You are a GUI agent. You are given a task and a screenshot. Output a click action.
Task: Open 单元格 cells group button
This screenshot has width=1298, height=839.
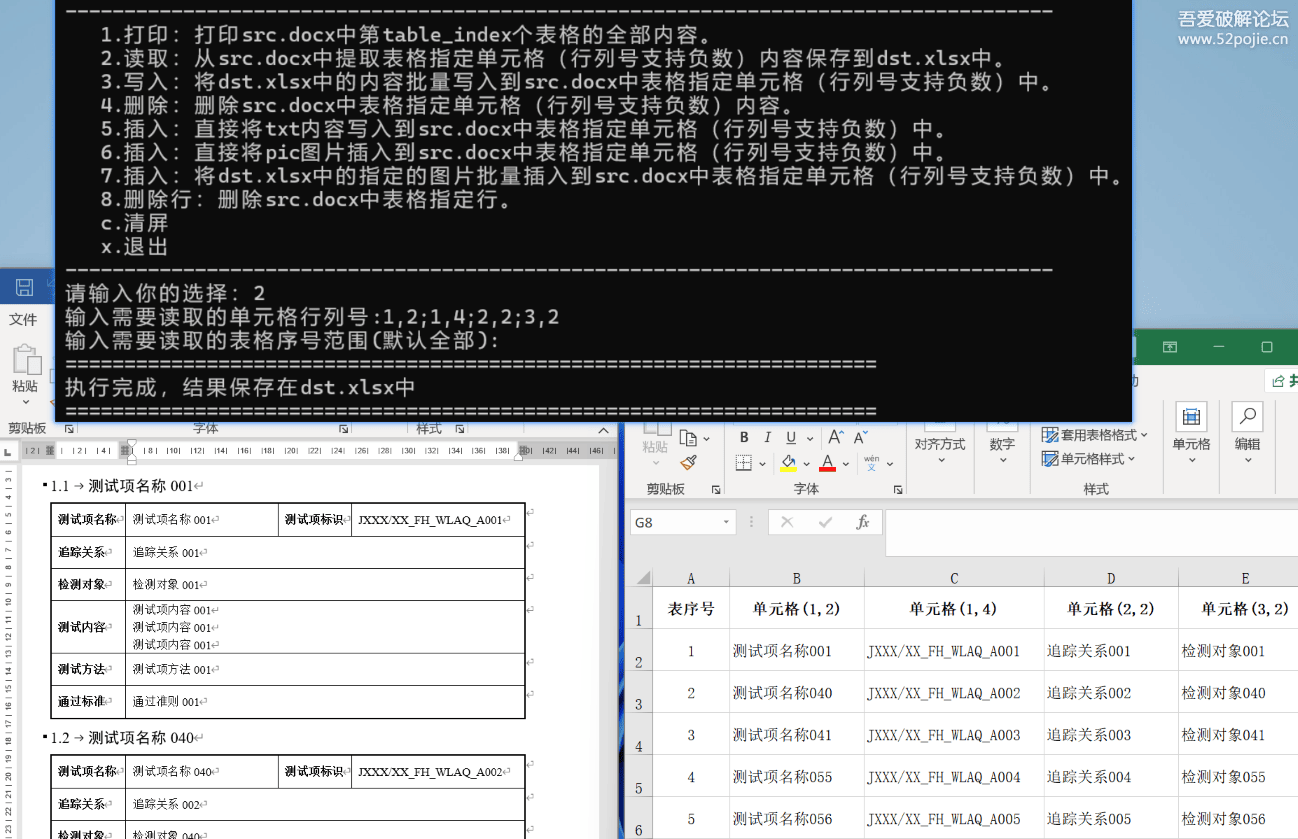point(1191,433)
